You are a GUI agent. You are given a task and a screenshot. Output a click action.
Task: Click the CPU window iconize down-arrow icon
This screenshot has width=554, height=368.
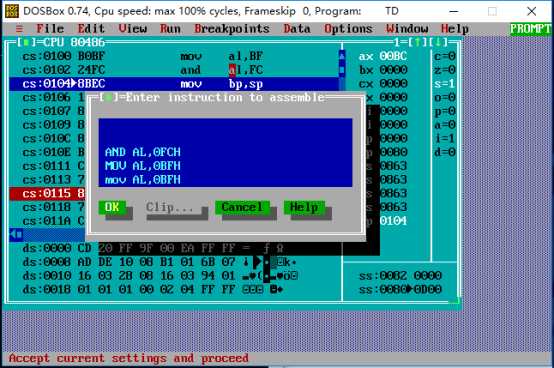pos(438,43)
